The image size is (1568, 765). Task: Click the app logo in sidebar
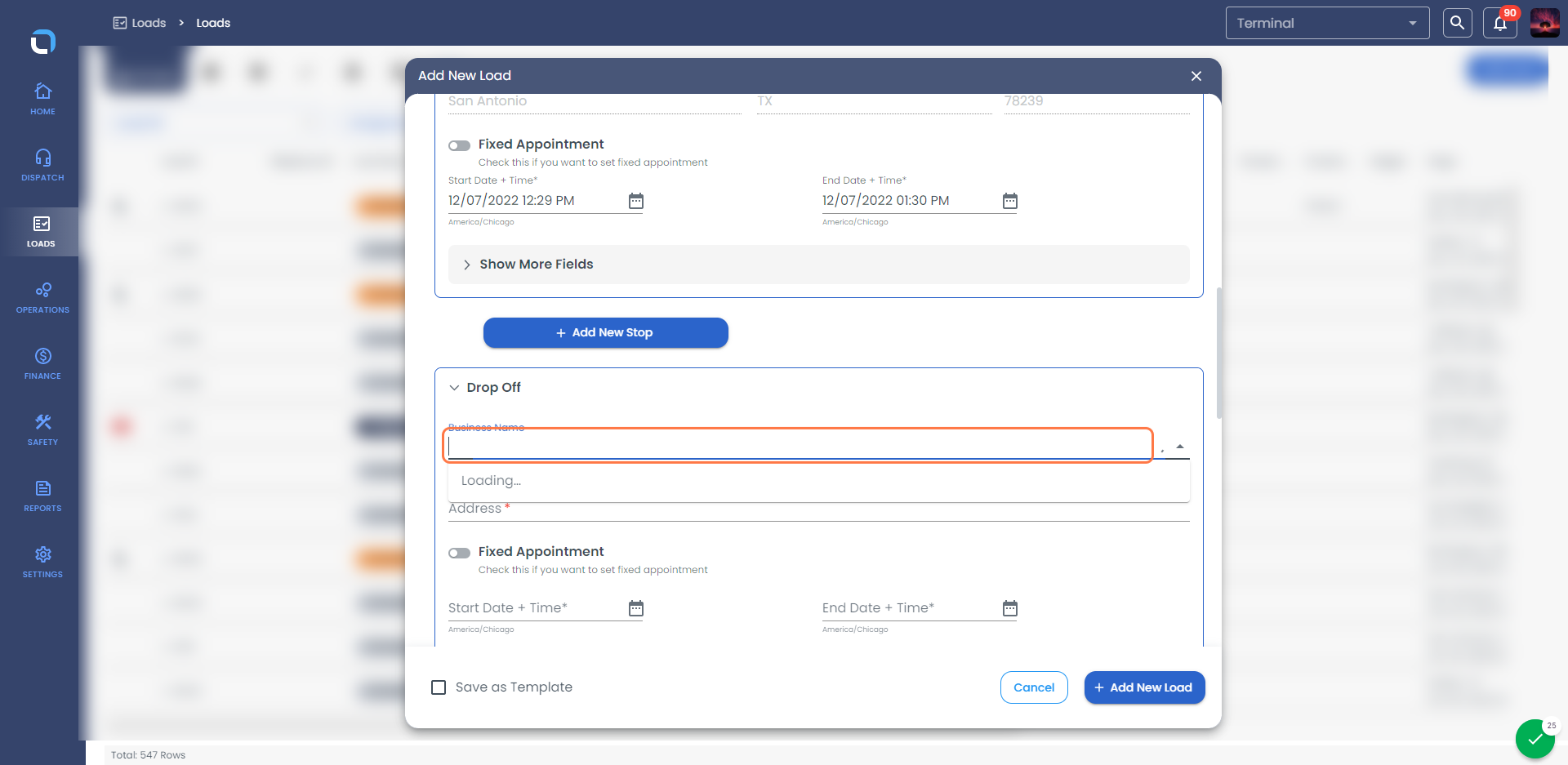click(42, 41)
